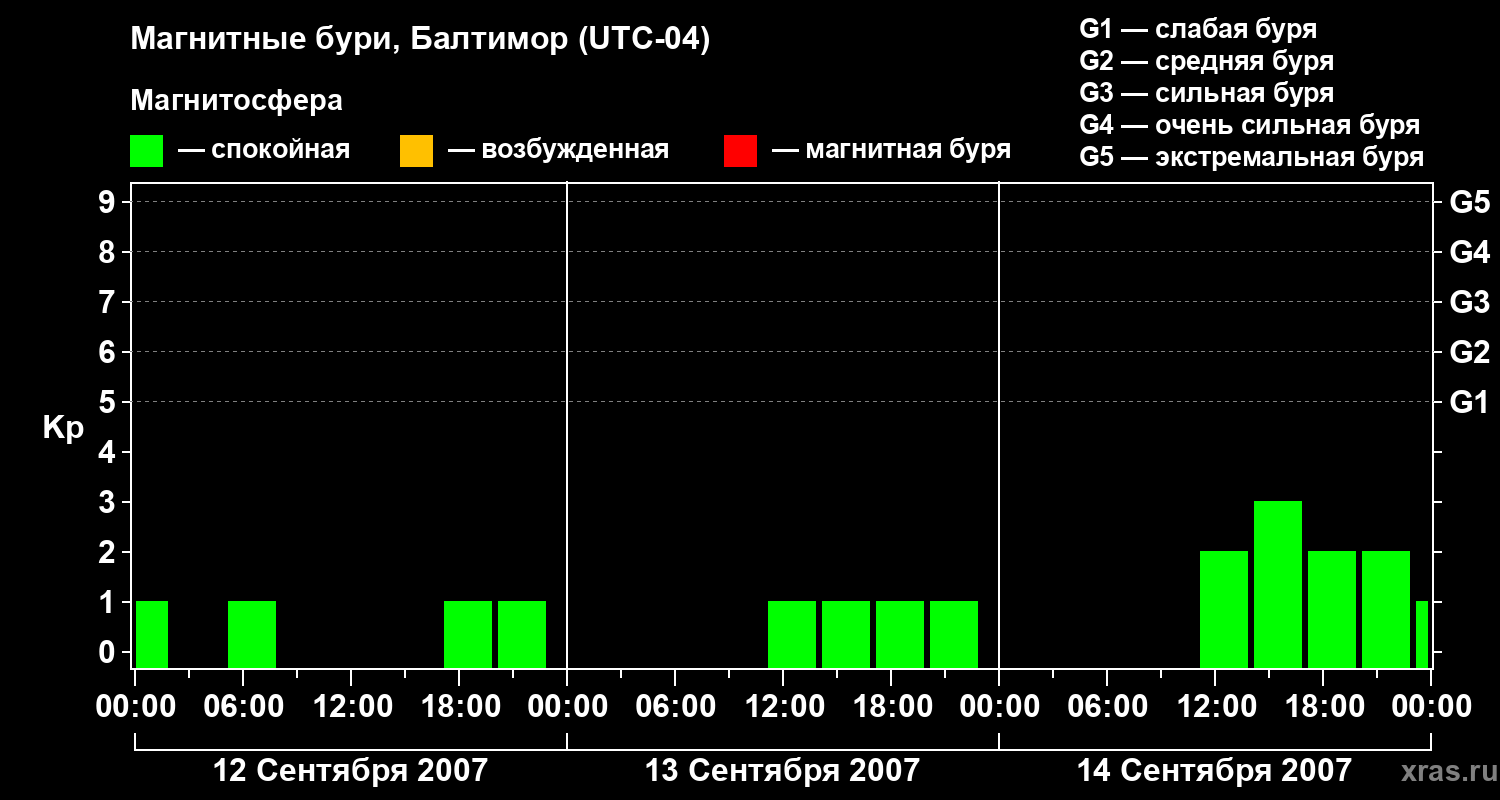Click the value 0 on the Kp axis
This screenshot has height=800, width=1500.
[109, 652]
